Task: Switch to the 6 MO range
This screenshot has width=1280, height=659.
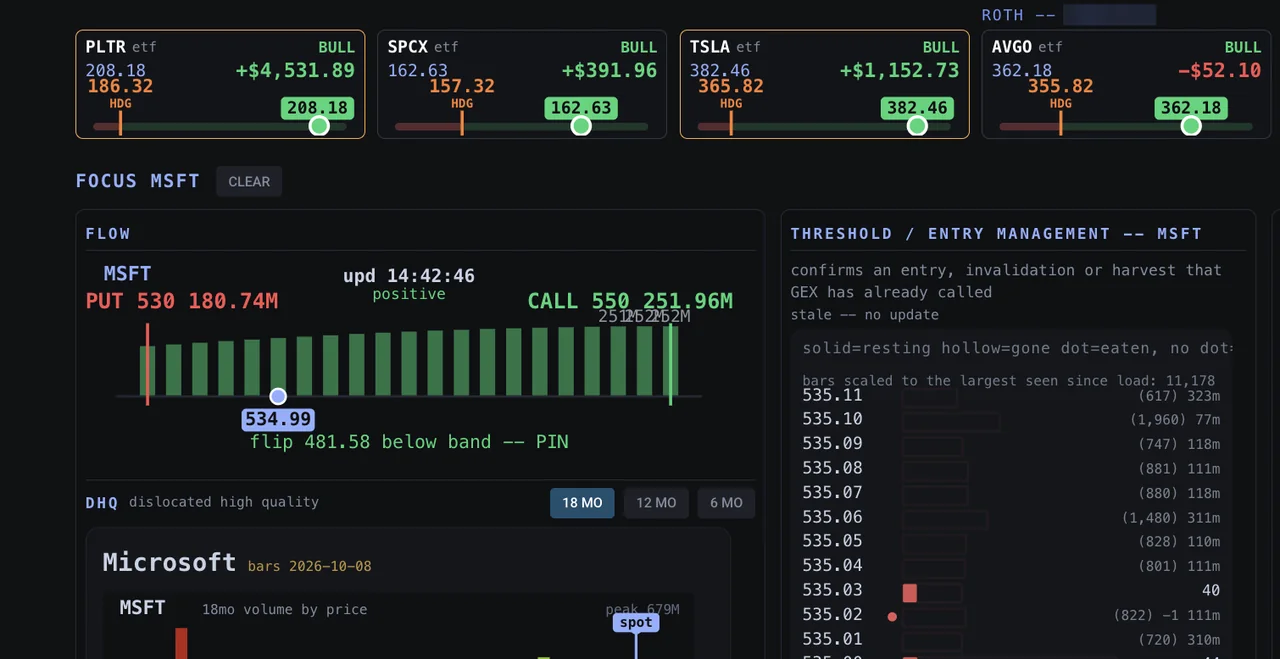Action: [726, 502]
